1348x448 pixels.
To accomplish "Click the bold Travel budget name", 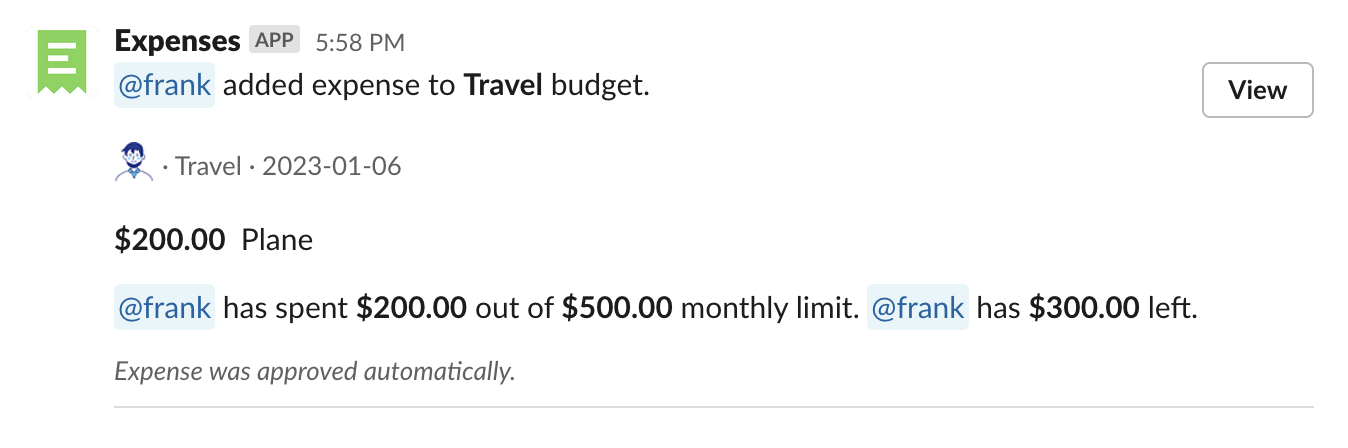I will [502, 87].
